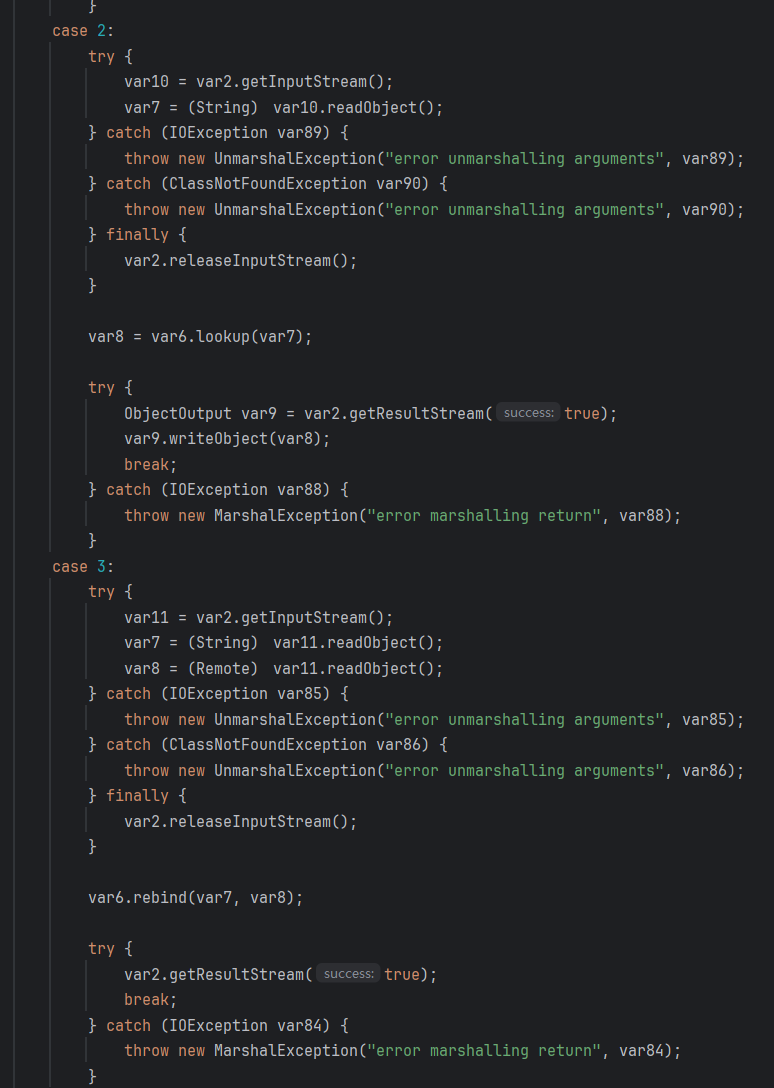Click var11 in the getInputStream assignment
The height and width of the screenshot is (1088, 774).
pos(146,618)
